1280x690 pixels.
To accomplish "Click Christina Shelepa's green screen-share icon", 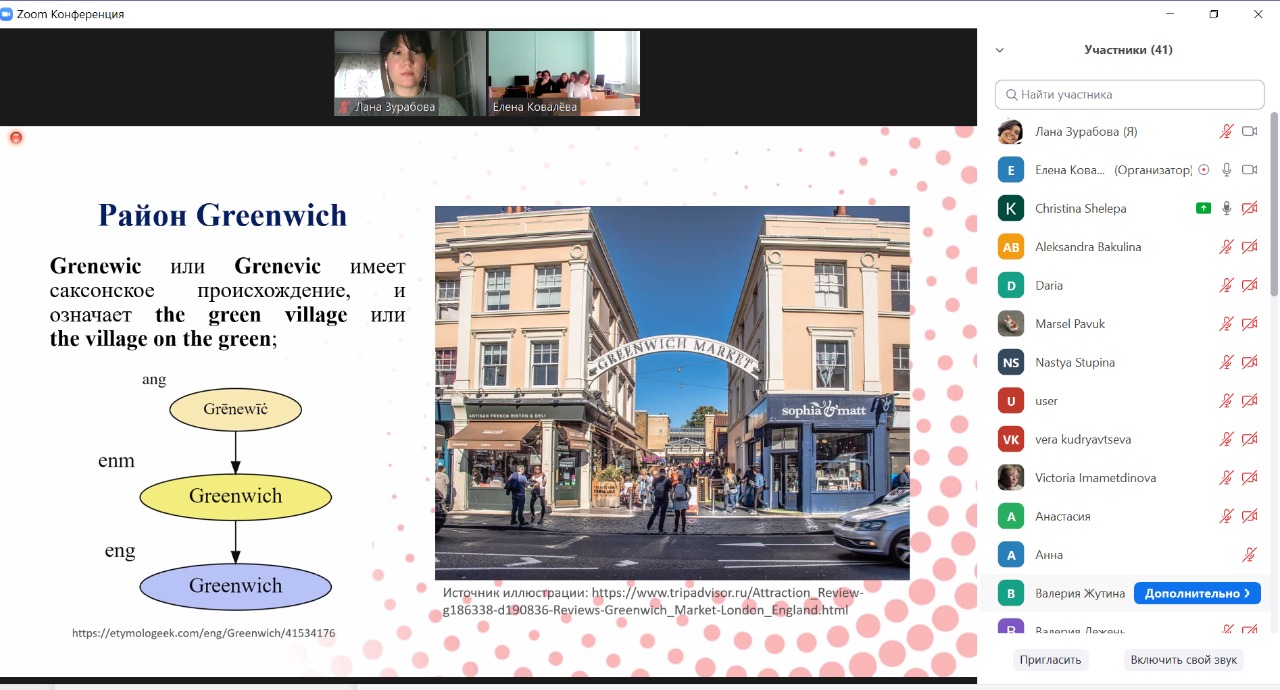I will click(1204, 208).
